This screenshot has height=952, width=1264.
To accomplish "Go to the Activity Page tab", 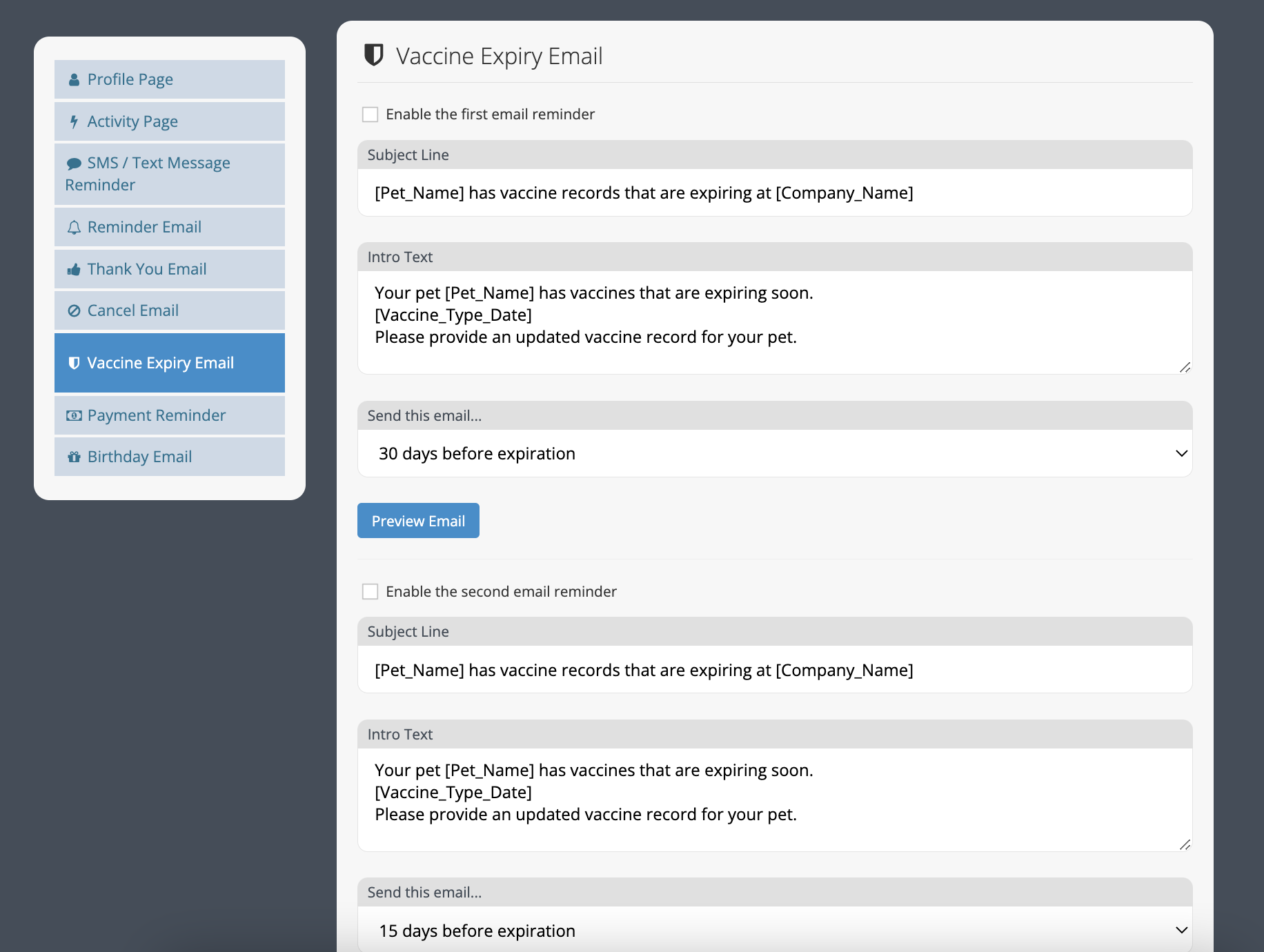I will [170, 121].
